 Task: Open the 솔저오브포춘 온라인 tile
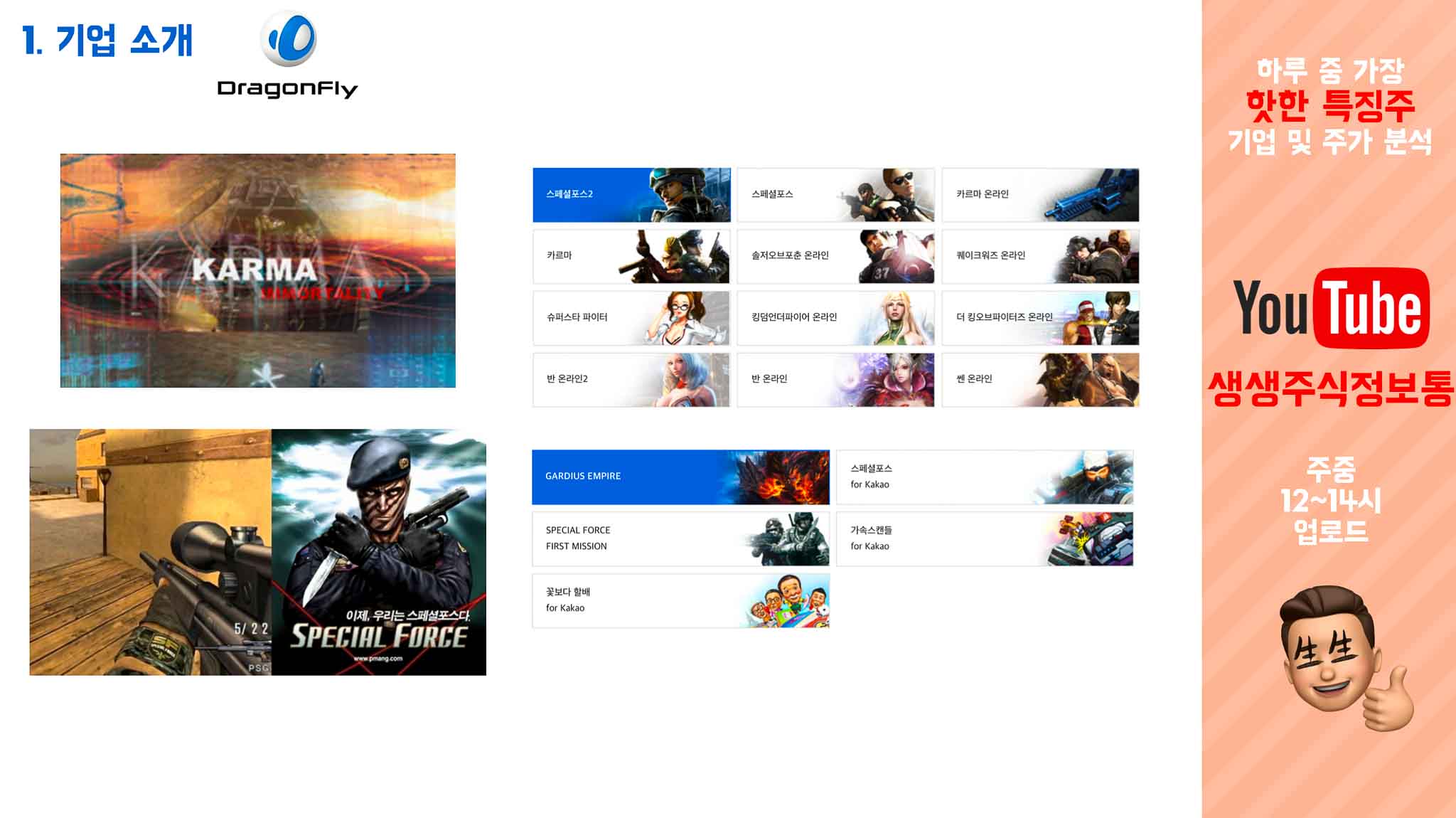835,256
